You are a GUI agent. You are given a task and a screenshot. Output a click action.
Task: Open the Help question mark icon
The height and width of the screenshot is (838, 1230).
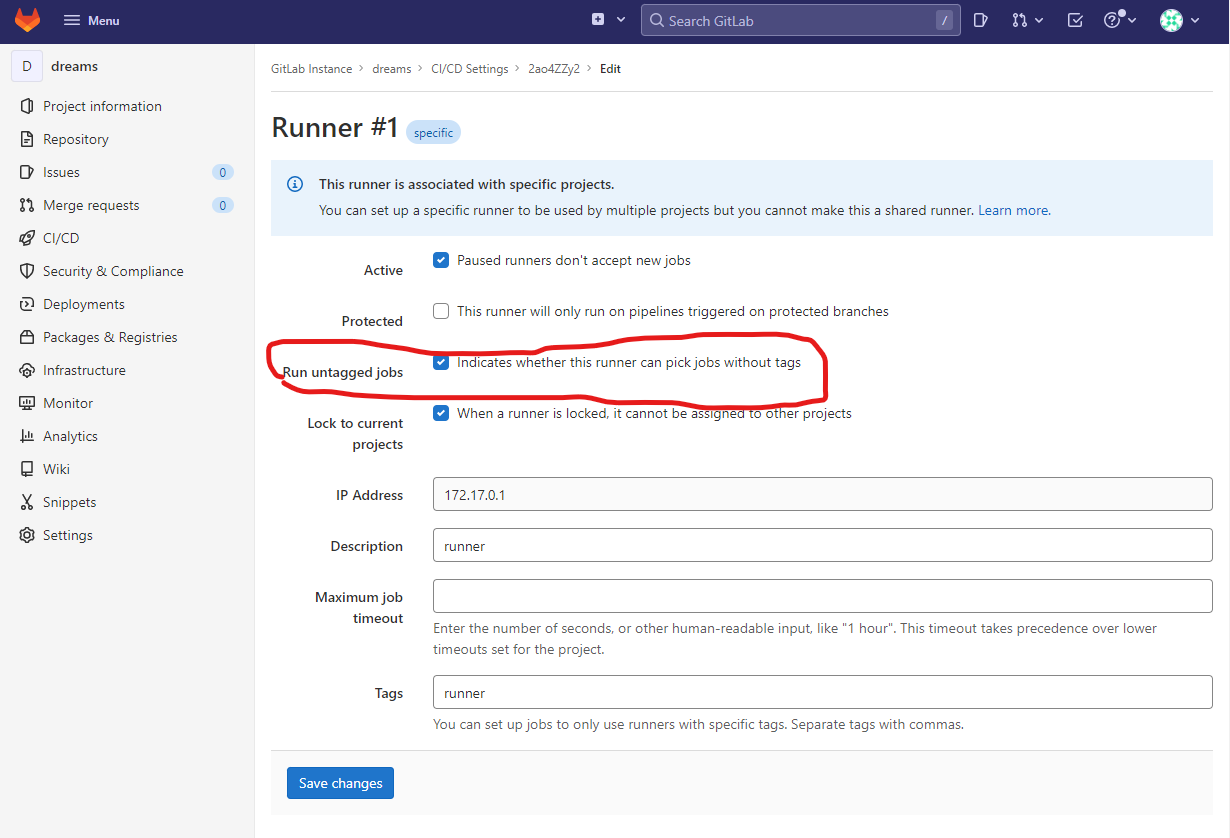(x=1111, y=20)
